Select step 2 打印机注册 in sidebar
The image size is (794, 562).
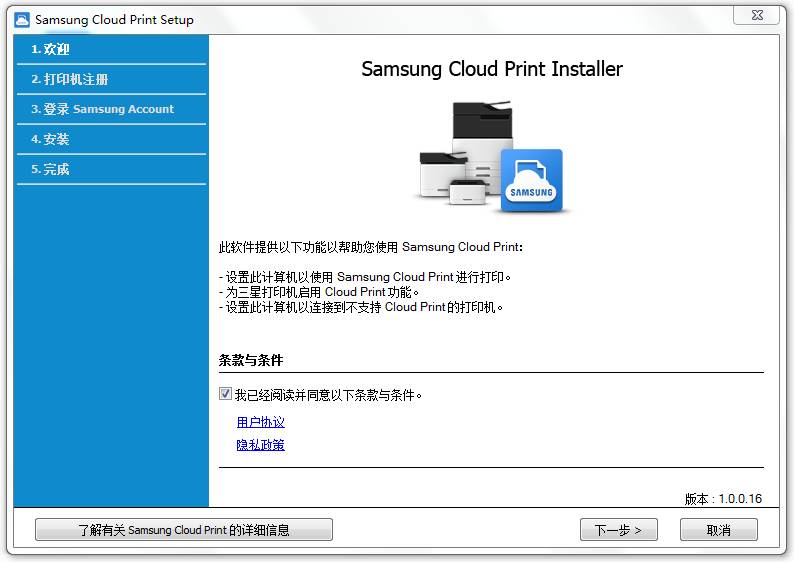tap(111, 79)
